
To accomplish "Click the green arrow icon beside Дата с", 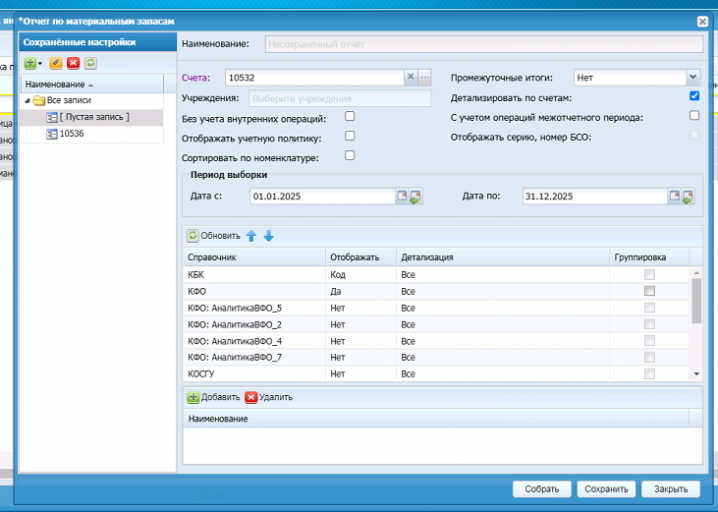I will [x=416, y=196].
